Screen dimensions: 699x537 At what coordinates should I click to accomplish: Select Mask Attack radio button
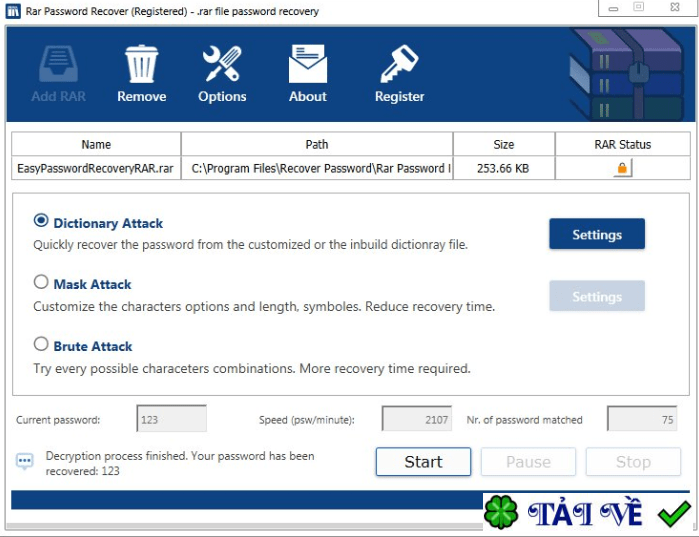click(41, 282)
